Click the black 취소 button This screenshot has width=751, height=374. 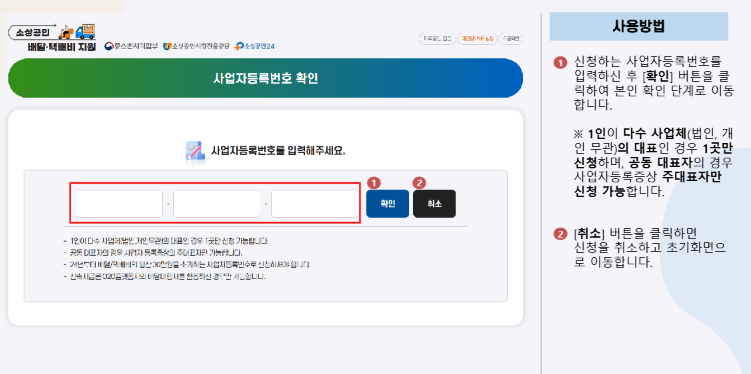click(x=434, y=204)
